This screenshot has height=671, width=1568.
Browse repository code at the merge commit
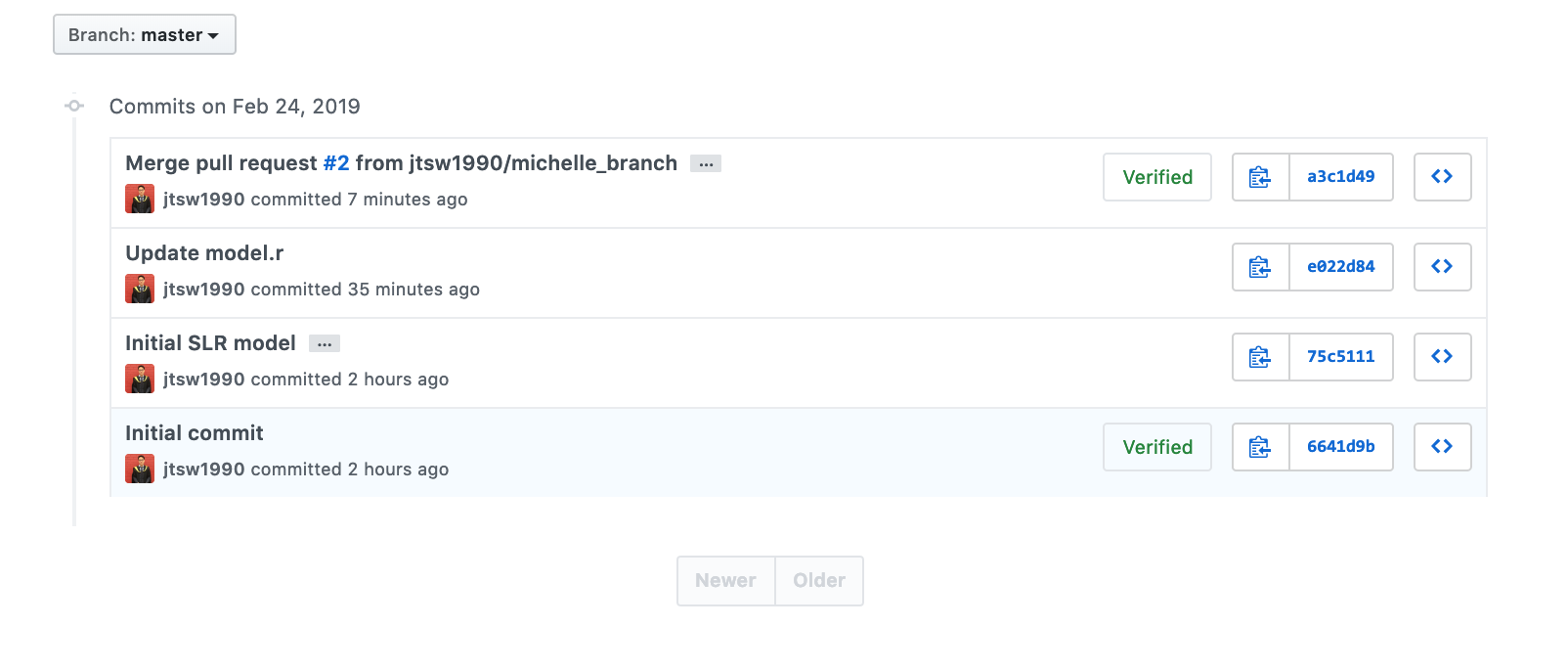[1442, 177]
